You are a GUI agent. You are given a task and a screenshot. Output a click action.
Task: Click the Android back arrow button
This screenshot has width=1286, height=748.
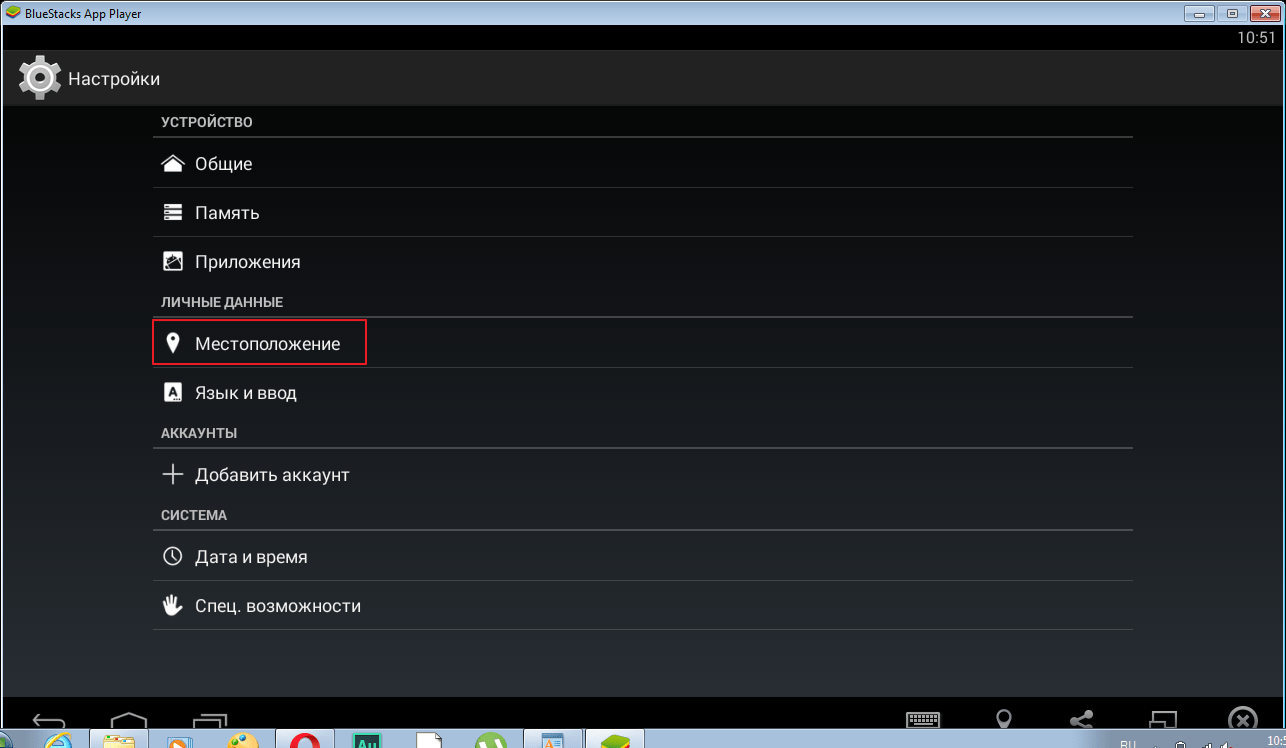click(x=48, y=720)
